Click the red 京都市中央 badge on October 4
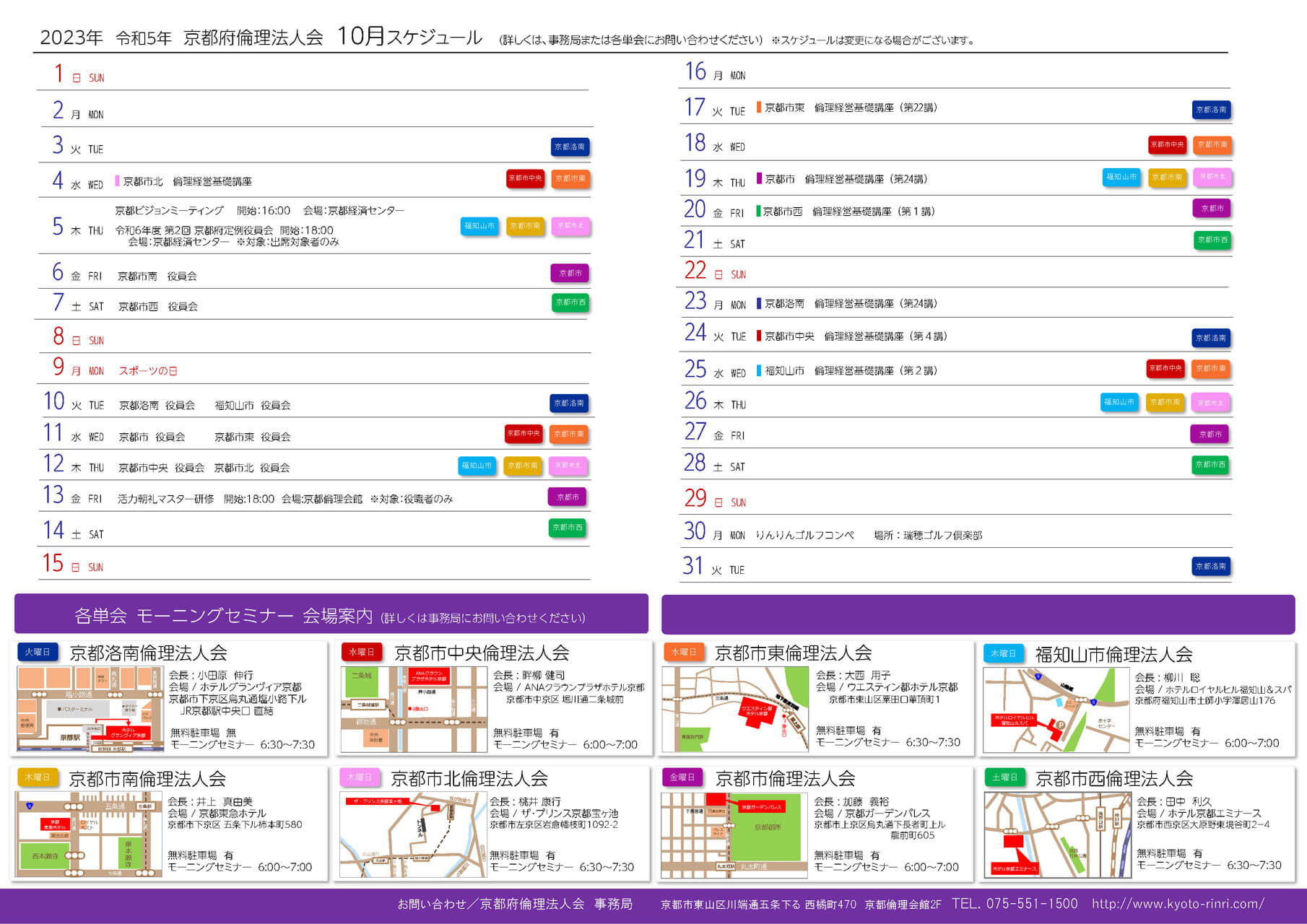Image resolution: width=1307 pixels, height=924 pixels. [x=525, y=178]
